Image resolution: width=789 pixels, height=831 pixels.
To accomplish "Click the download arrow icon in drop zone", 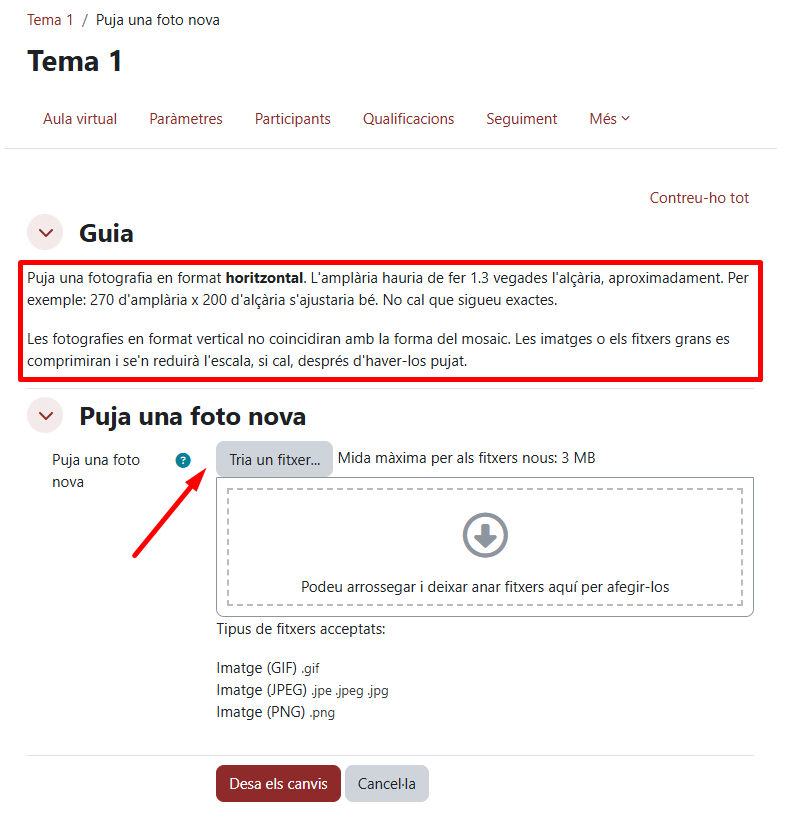I will click(485, 535).
